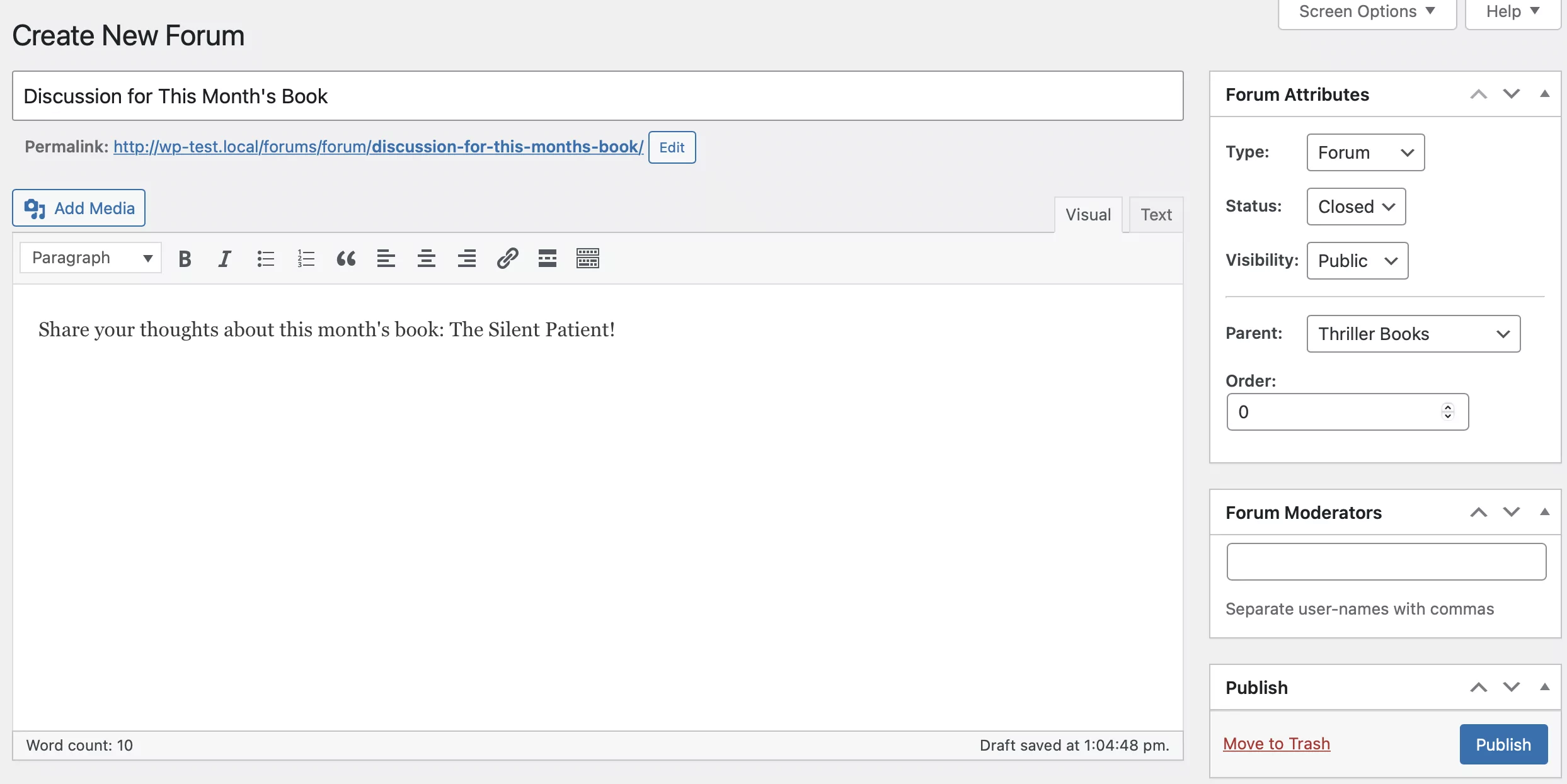The width and height of the screenshot is (1567, 784).
Task: Insert a numbered list
Action: 306,258
